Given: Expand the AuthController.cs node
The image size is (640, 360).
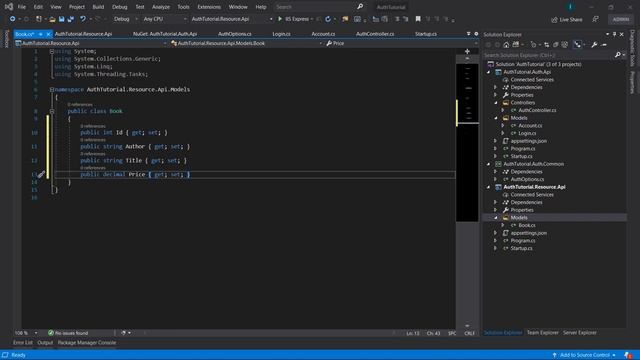Looking at the screenshot, I should pyautogui.click(x=503, y=110).
